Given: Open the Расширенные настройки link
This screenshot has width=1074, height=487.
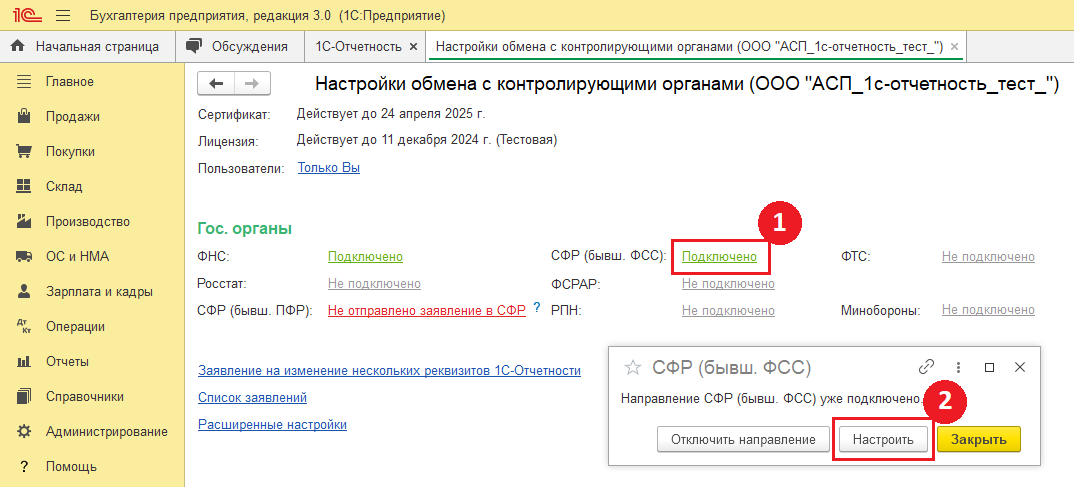Looking at the screenshot, I should tap(272, 424).
